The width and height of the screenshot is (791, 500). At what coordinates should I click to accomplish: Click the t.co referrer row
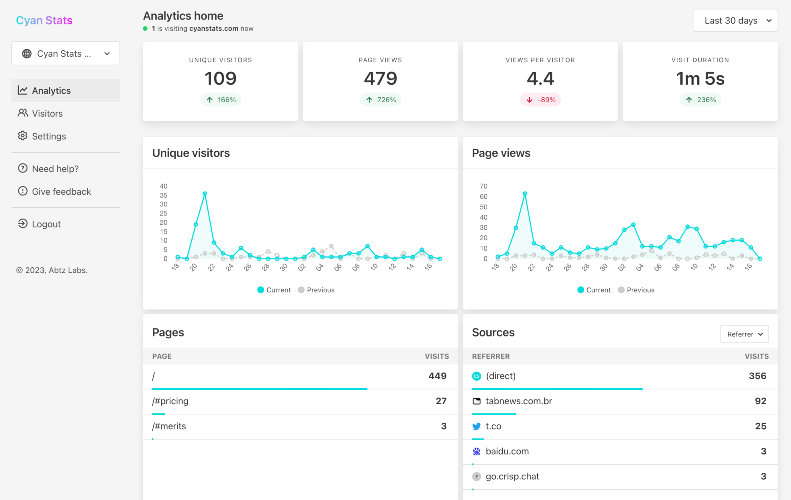pos(620,427)
